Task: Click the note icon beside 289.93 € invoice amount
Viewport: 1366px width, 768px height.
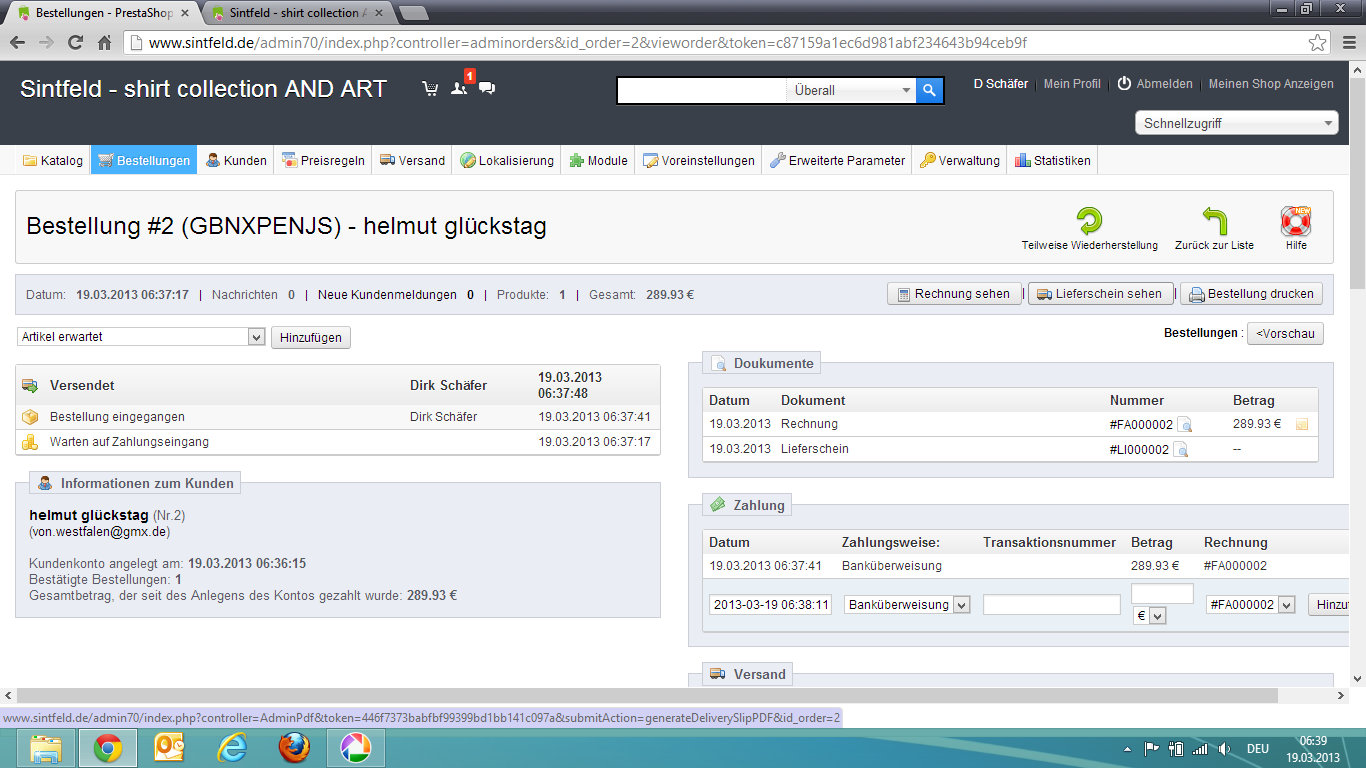Action: (x=1302, y=425)
